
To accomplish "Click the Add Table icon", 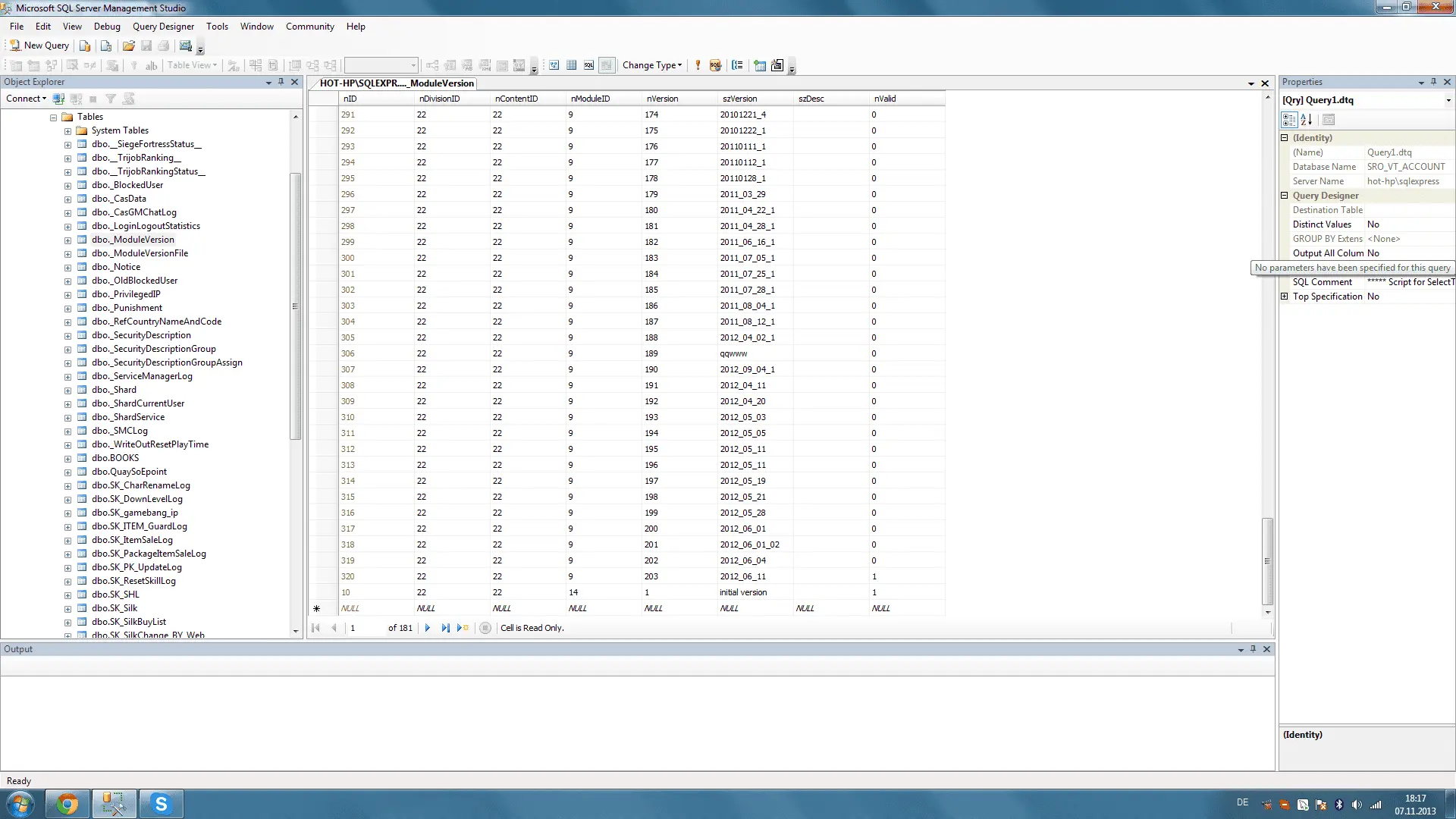I will pos(760,65).
